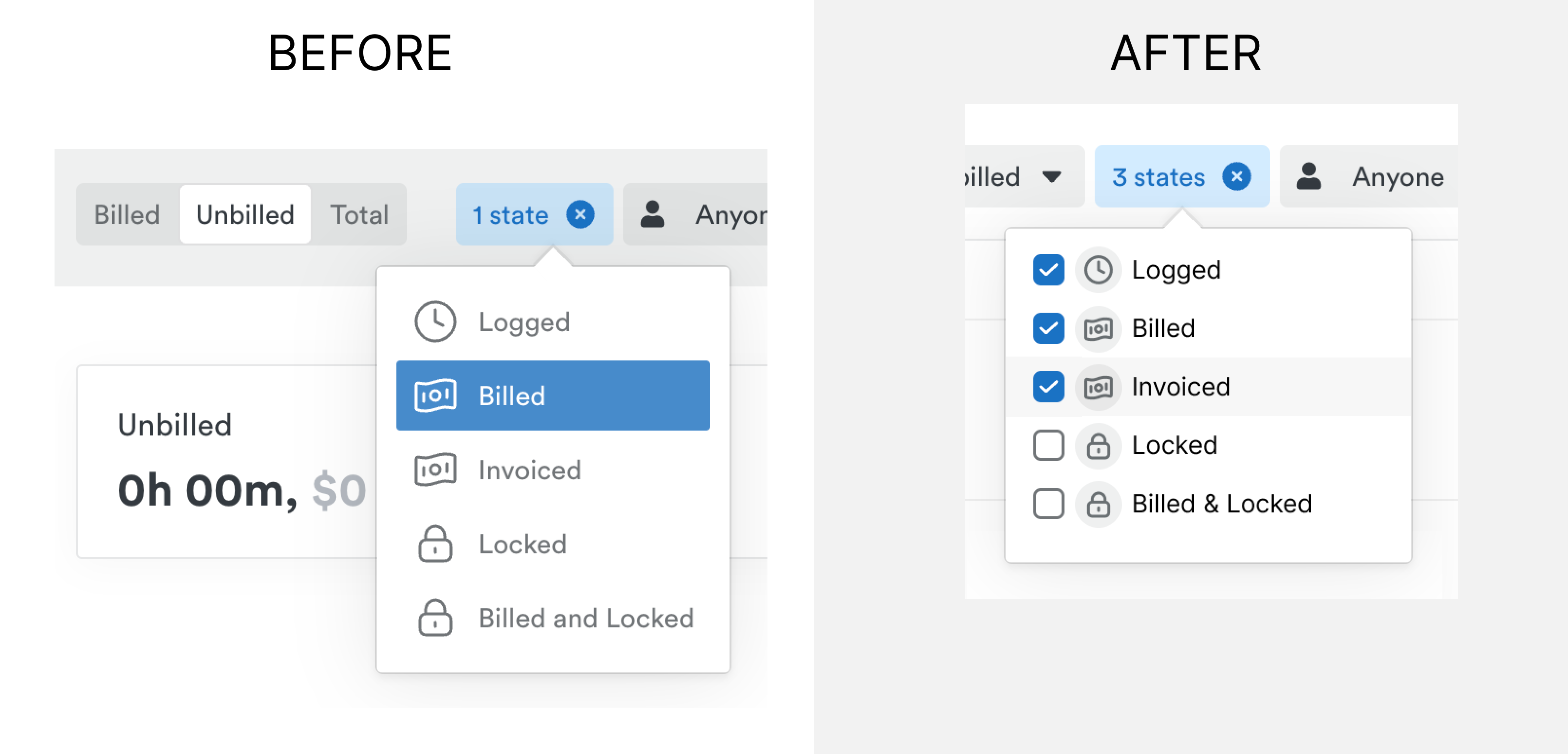Clear the 1 state filter with x icon

tap(580, 214)
